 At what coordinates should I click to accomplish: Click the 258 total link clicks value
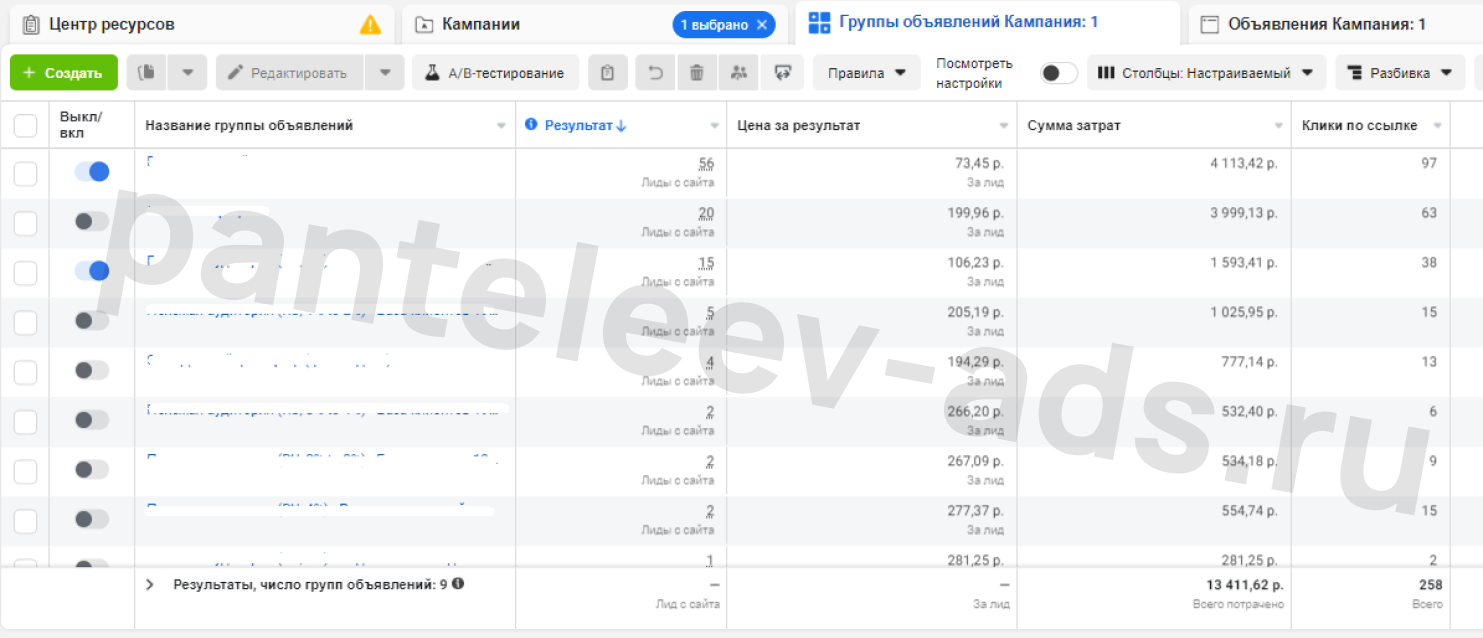1431,584
